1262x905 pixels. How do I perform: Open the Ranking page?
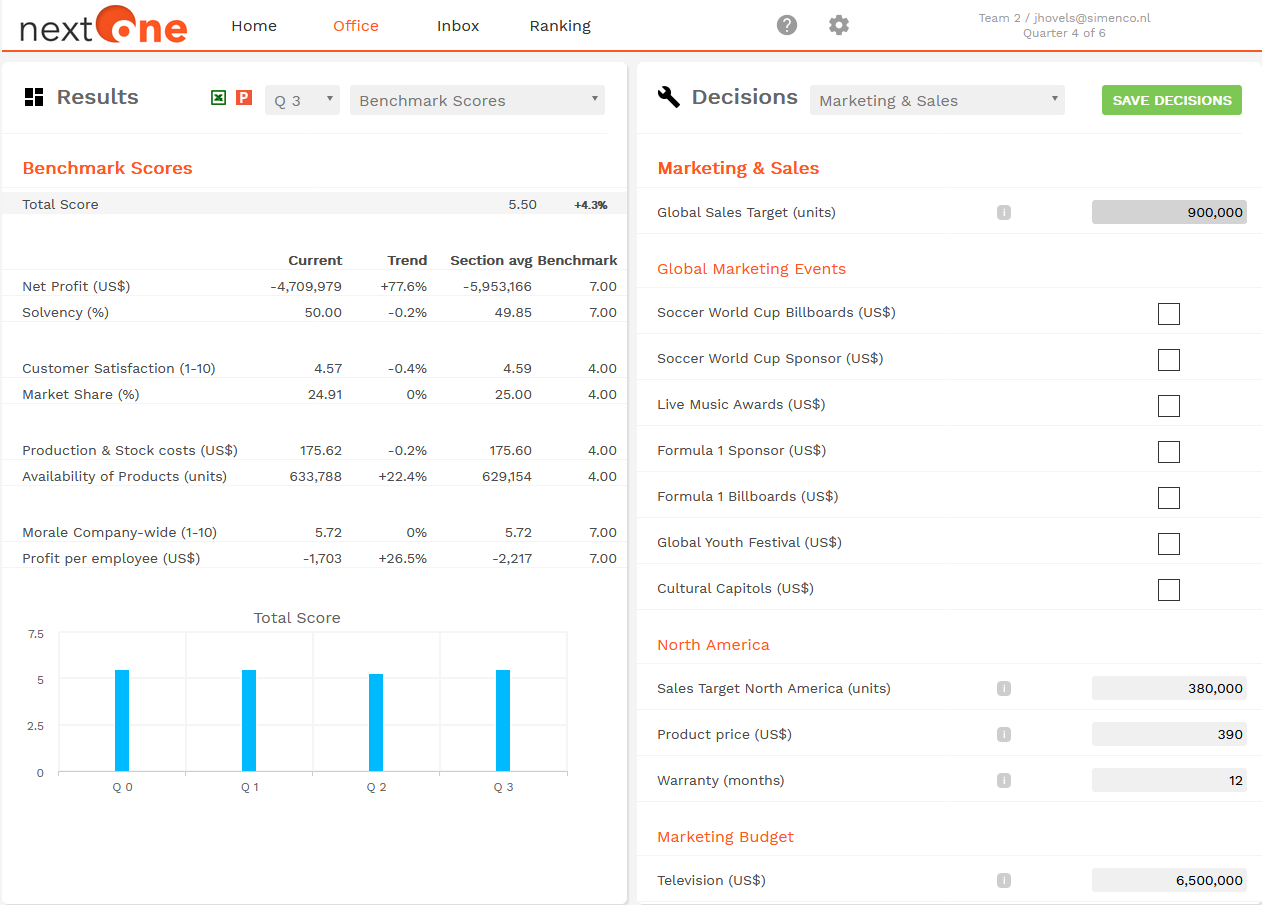coord(560,26)
